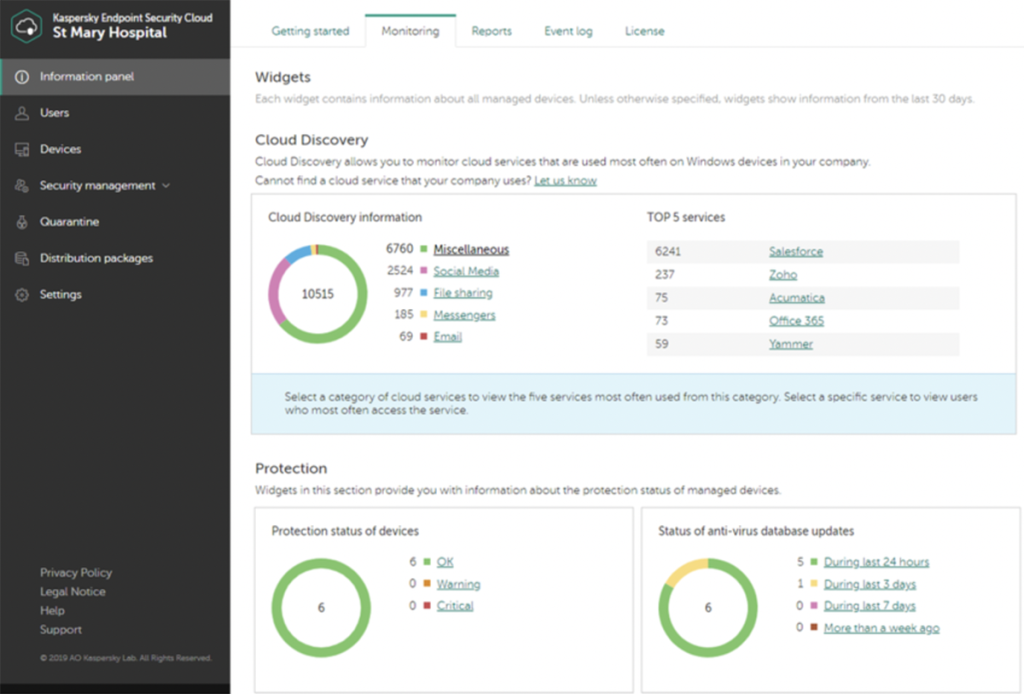Click the Security management icon
Image resolution: width=1024 pixels, height=694 pixels.
(x=22, y=185)
